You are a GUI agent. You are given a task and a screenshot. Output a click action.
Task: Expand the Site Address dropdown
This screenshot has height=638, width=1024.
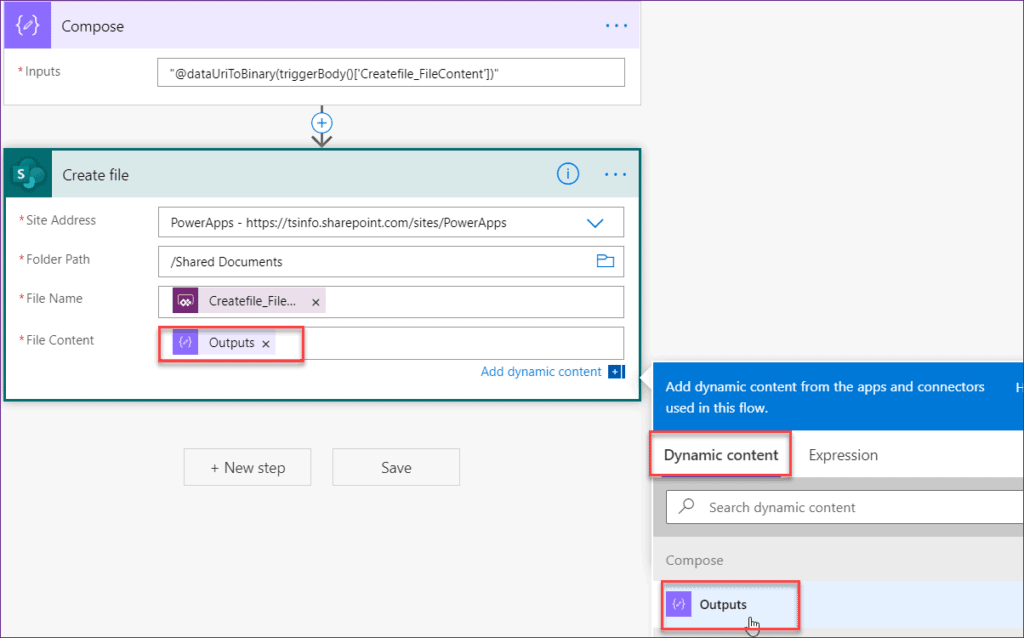point(595,223)
